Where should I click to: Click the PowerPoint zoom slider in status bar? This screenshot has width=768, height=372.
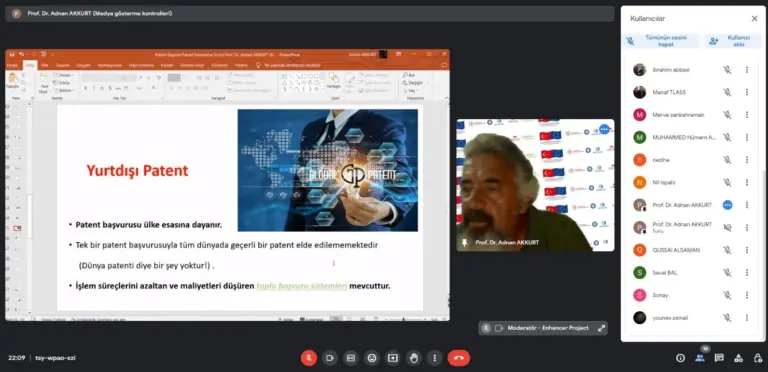coord(404,319)
